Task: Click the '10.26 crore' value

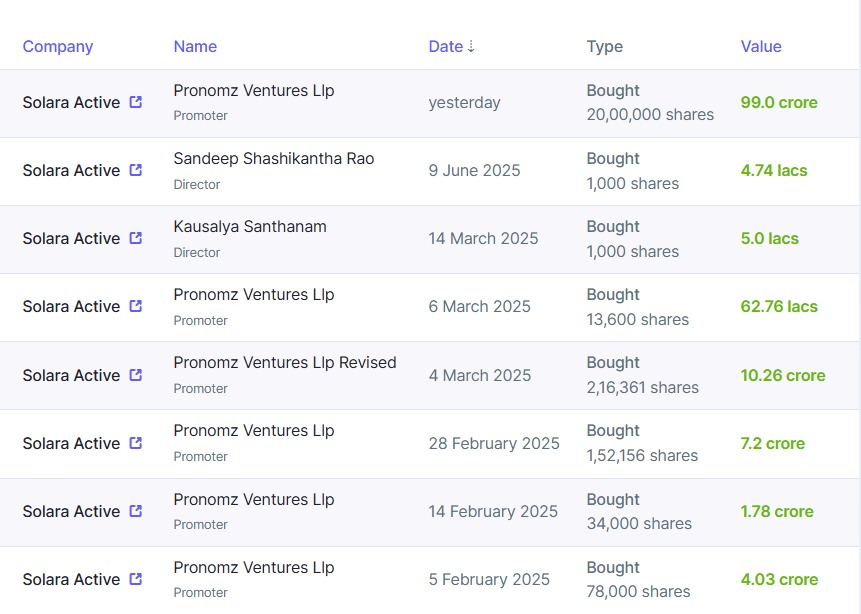Action: [782, 376]
